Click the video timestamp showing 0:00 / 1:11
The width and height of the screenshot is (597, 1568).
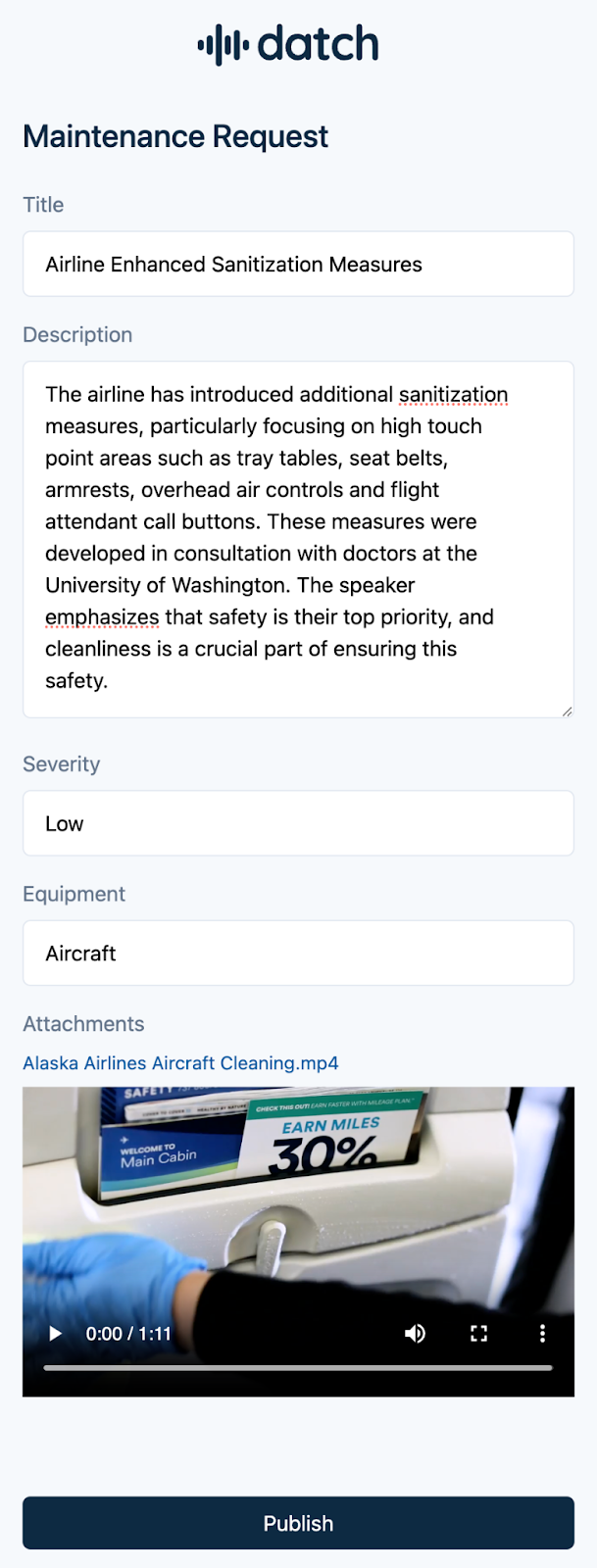(128, 1333)
